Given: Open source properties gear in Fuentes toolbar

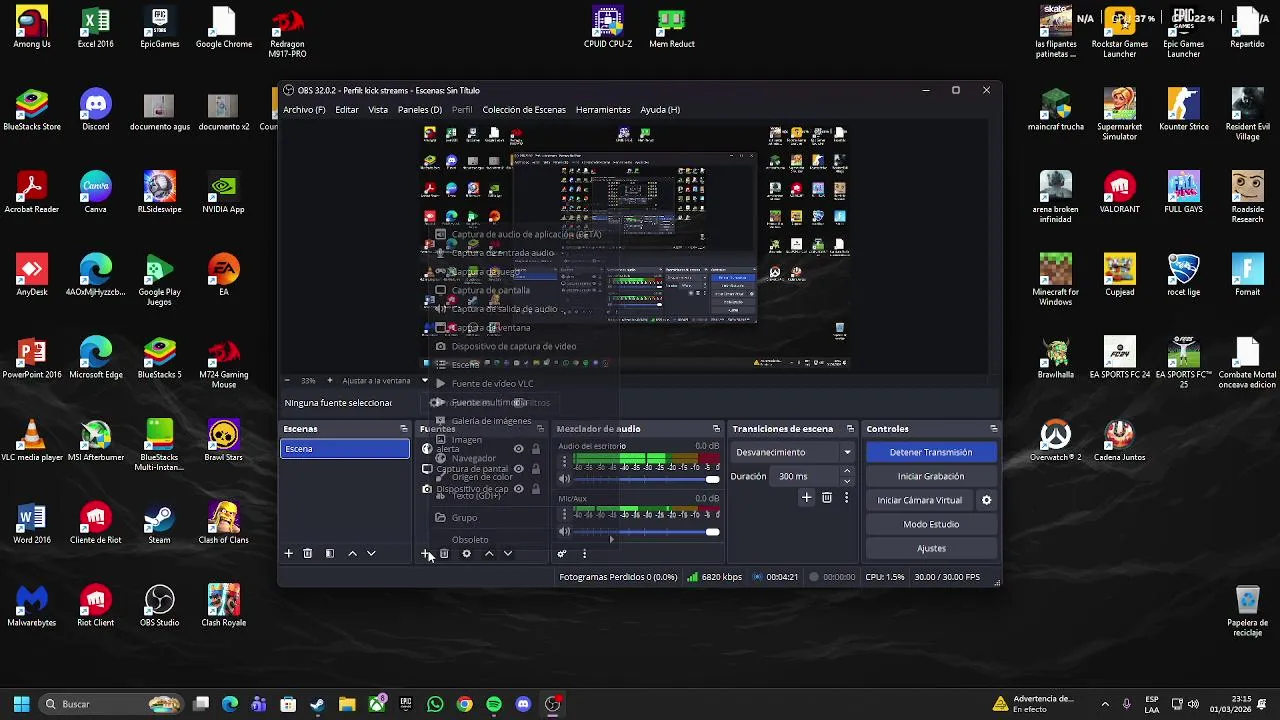Looking at the screenshot, I should [466, 553].
